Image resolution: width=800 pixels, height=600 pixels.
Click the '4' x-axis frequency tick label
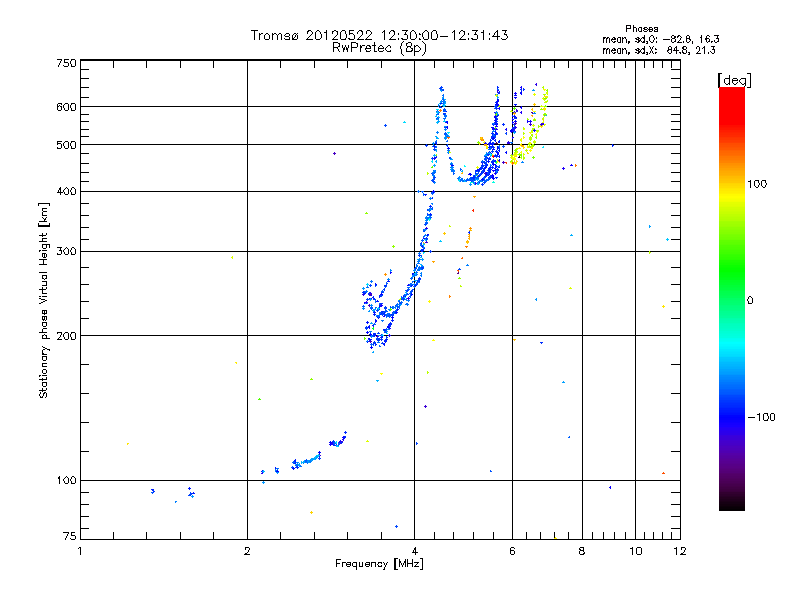click(x=415, y=551)
